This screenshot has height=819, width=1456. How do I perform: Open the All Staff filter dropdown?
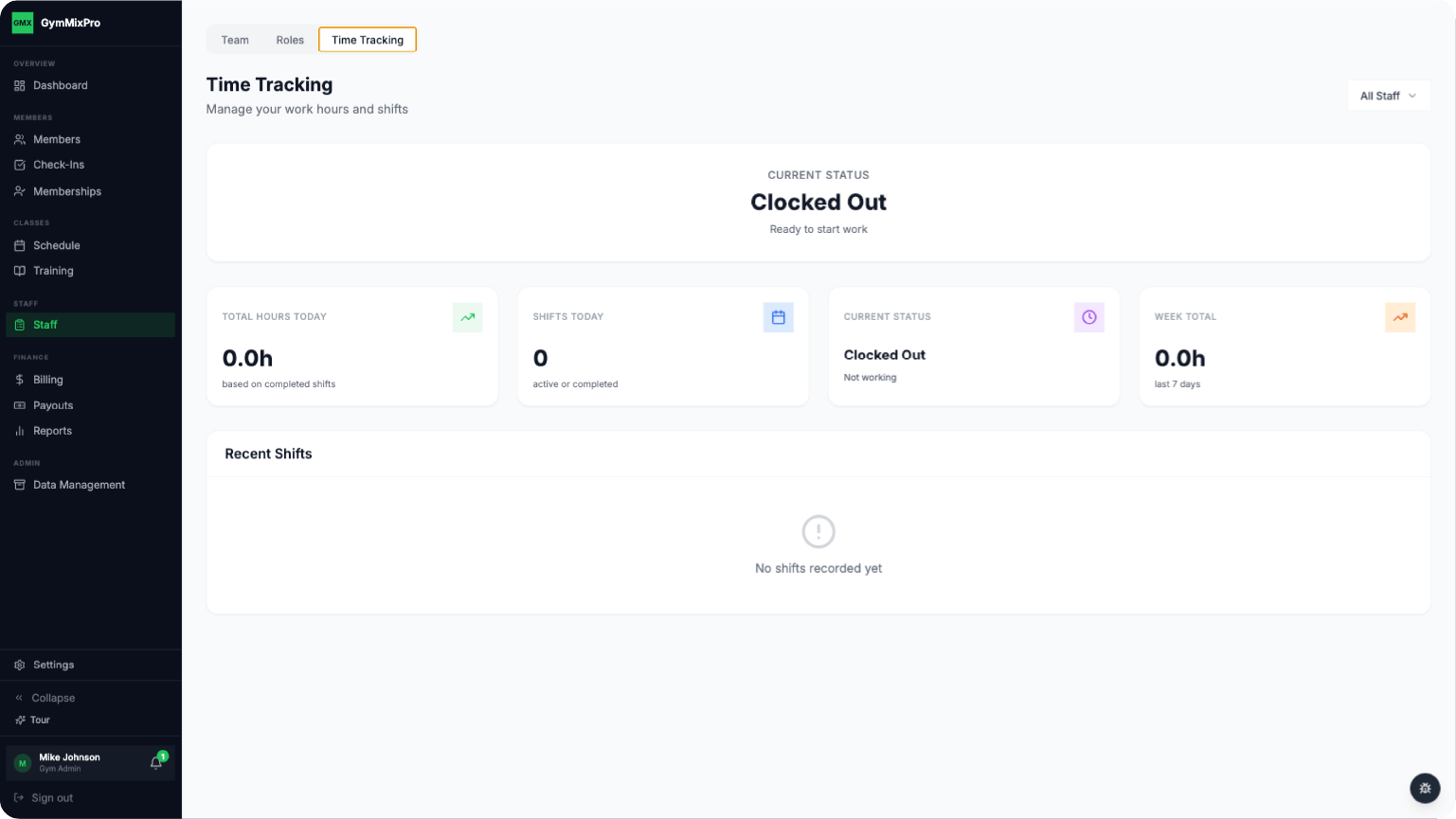[x=1388, y=95]
